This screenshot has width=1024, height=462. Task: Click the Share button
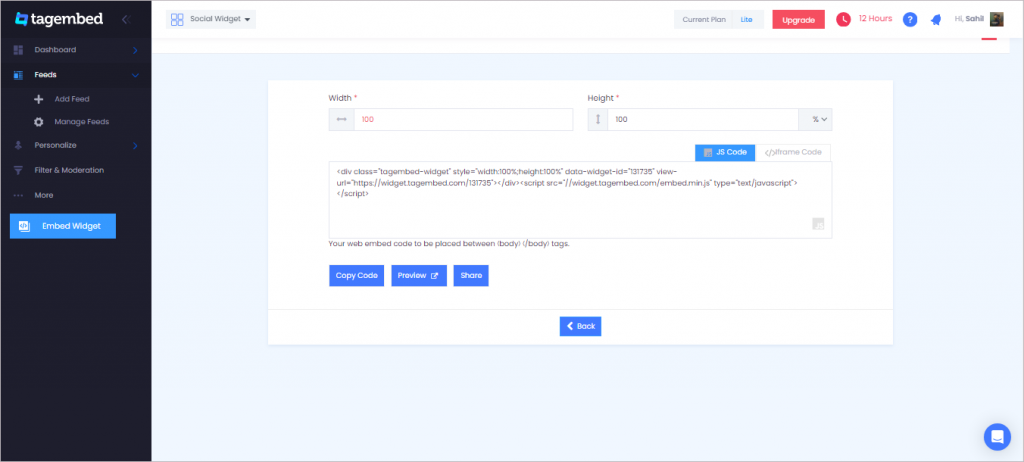tap(471, 276)
